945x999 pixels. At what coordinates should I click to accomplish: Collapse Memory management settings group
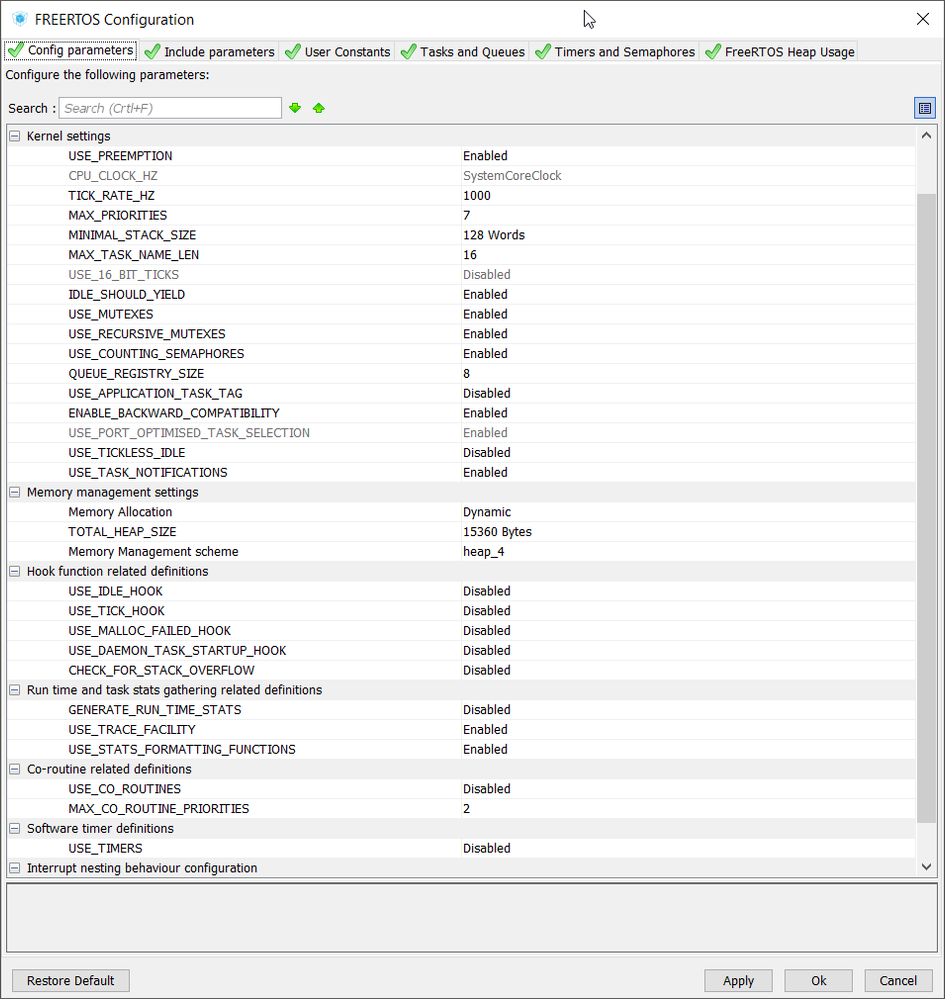pyautogui.click(x=15, y=492)
